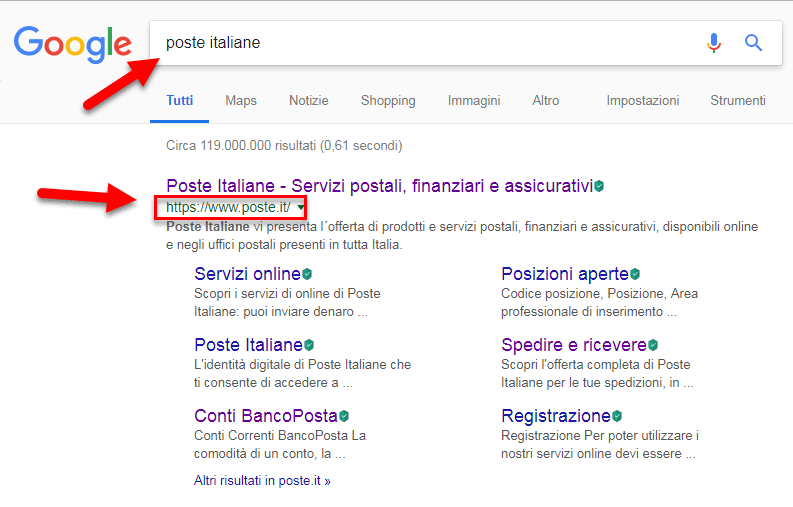The image size is (793, 507).
Task: Click the Strumenti button
Action: point(738,101)
